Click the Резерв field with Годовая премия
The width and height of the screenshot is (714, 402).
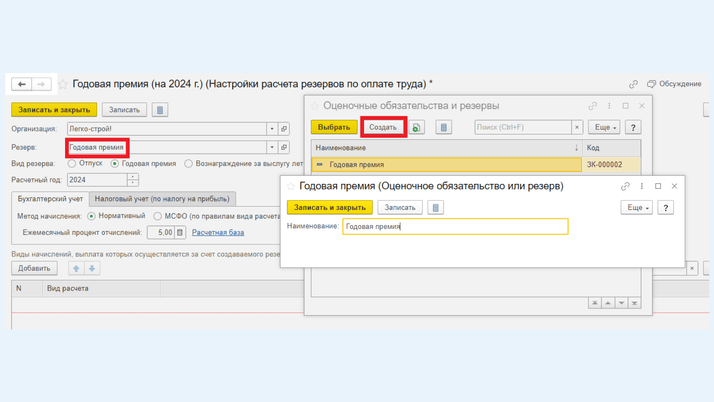point(167,148)
